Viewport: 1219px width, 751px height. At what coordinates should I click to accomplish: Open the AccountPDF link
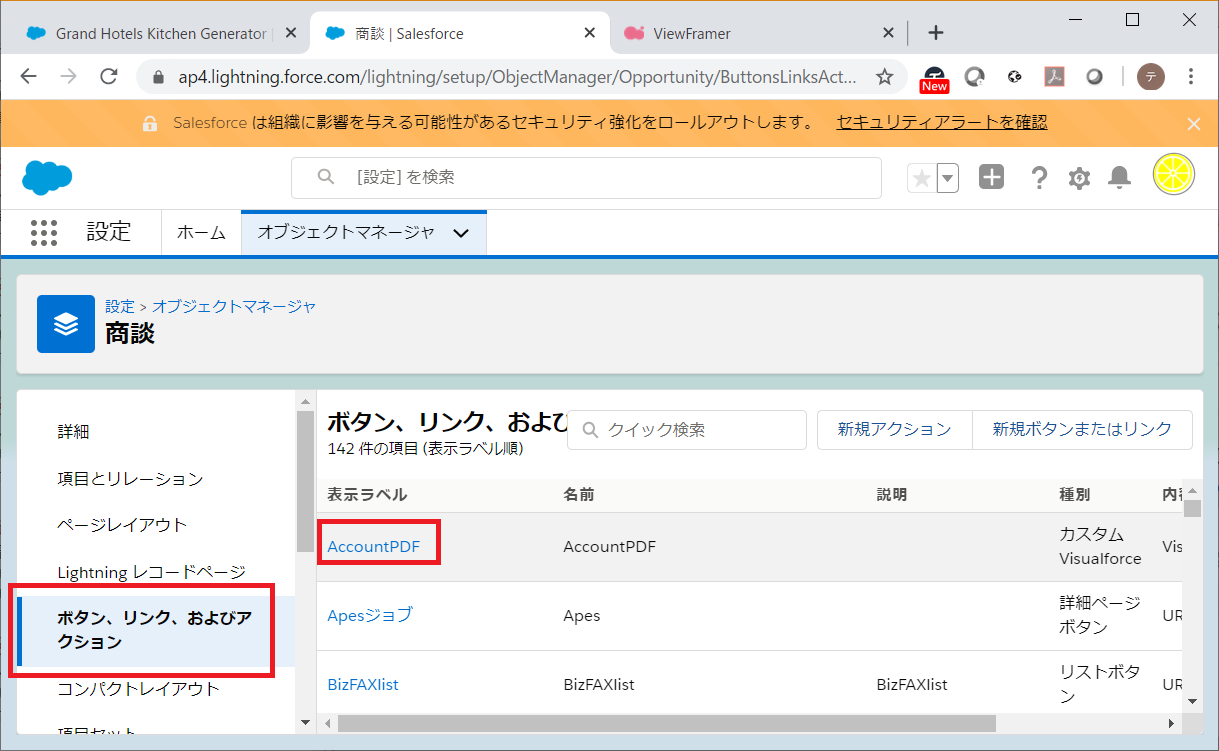(x=374, y=547)
